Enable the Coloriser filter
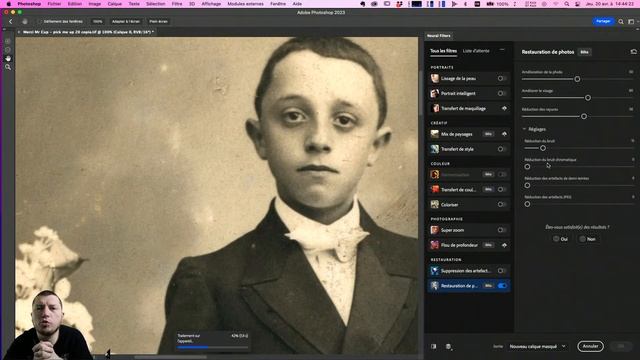640x360 pixels. click(502, 204)
